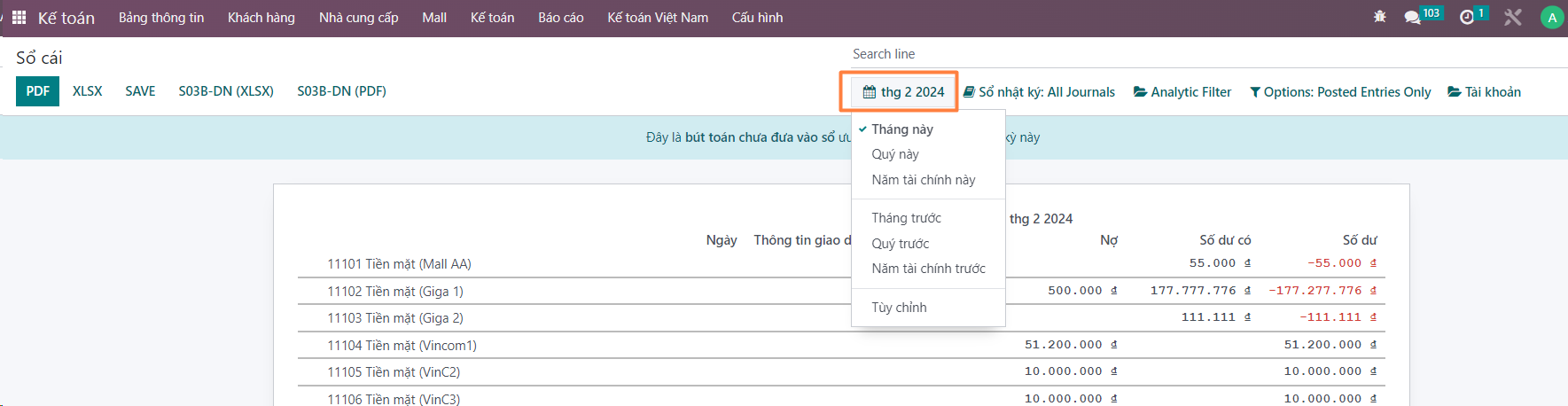1568x406 pixels.
Task: Export report with XLSX button
Action: (88, 91)
